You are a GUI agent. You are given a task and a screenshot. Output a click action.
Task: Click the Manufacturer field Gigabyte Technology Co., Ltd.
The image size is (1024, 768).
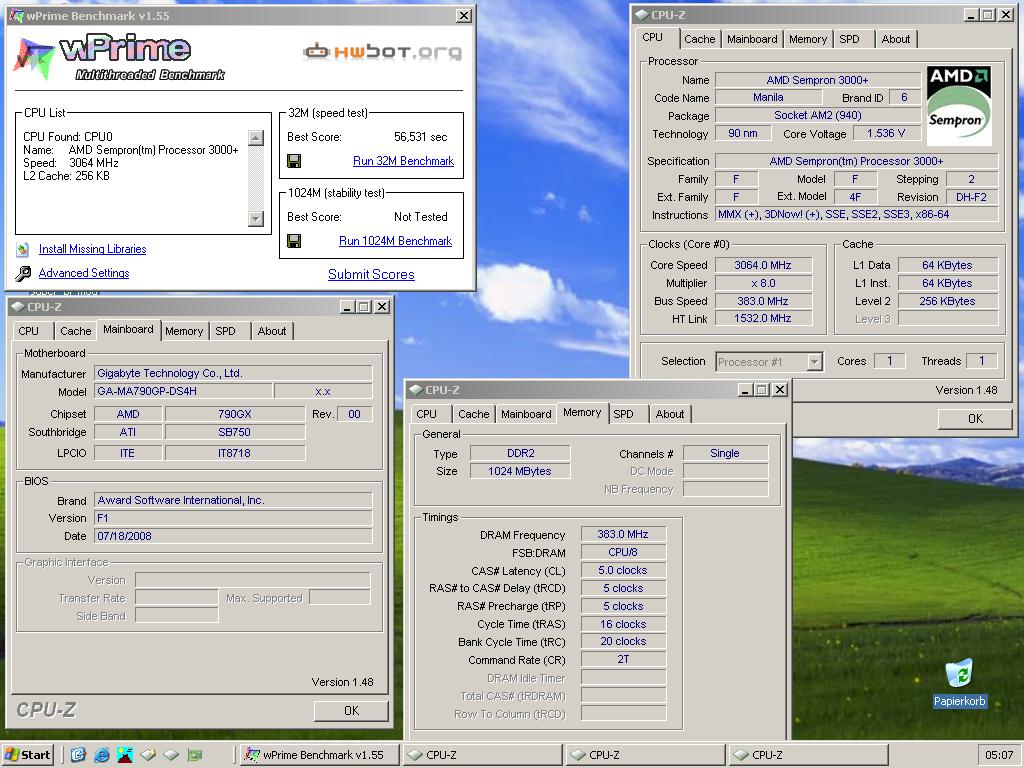pos(233,374)
